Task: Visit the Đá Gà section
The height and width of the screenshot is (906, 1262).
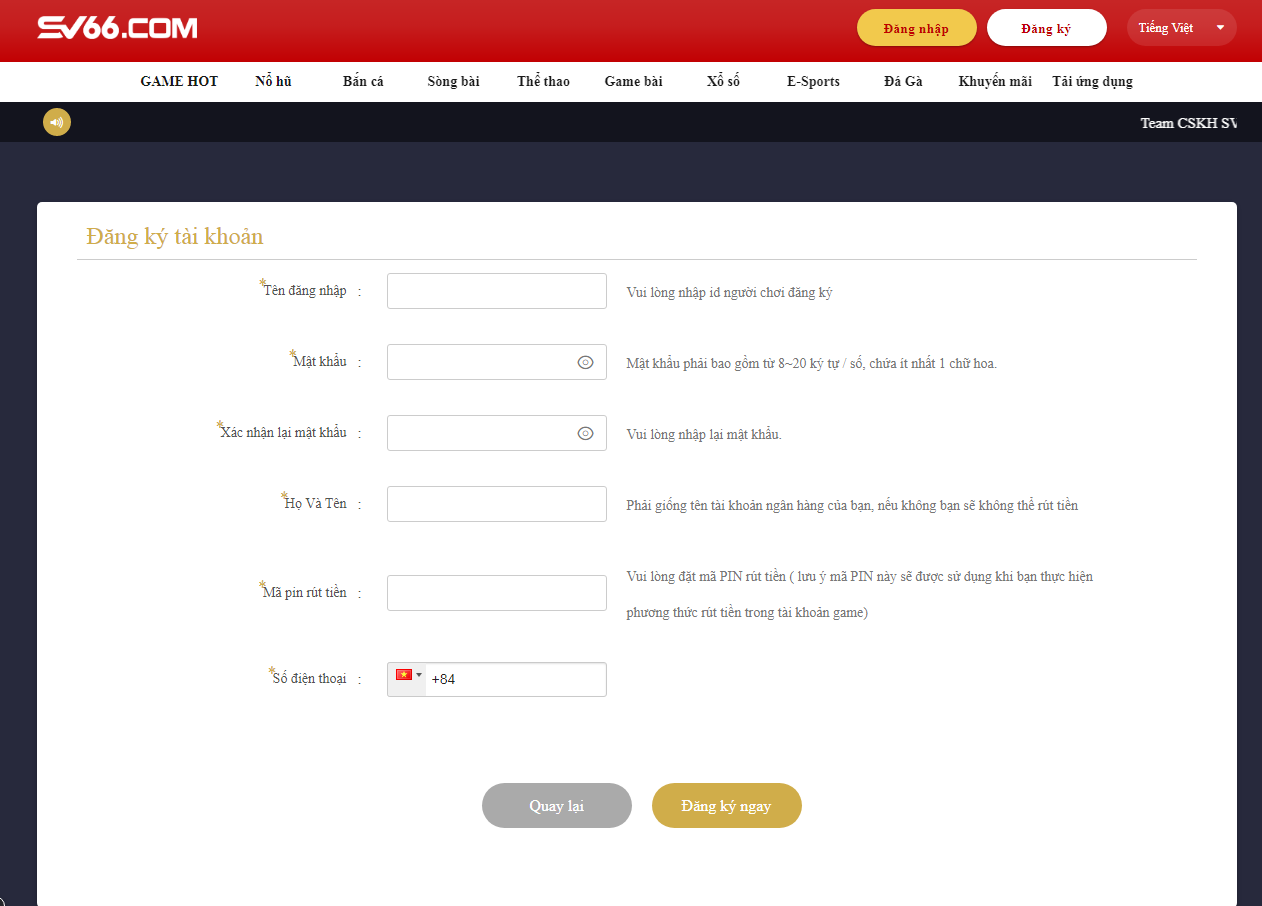Action: (x=902, y=81)
